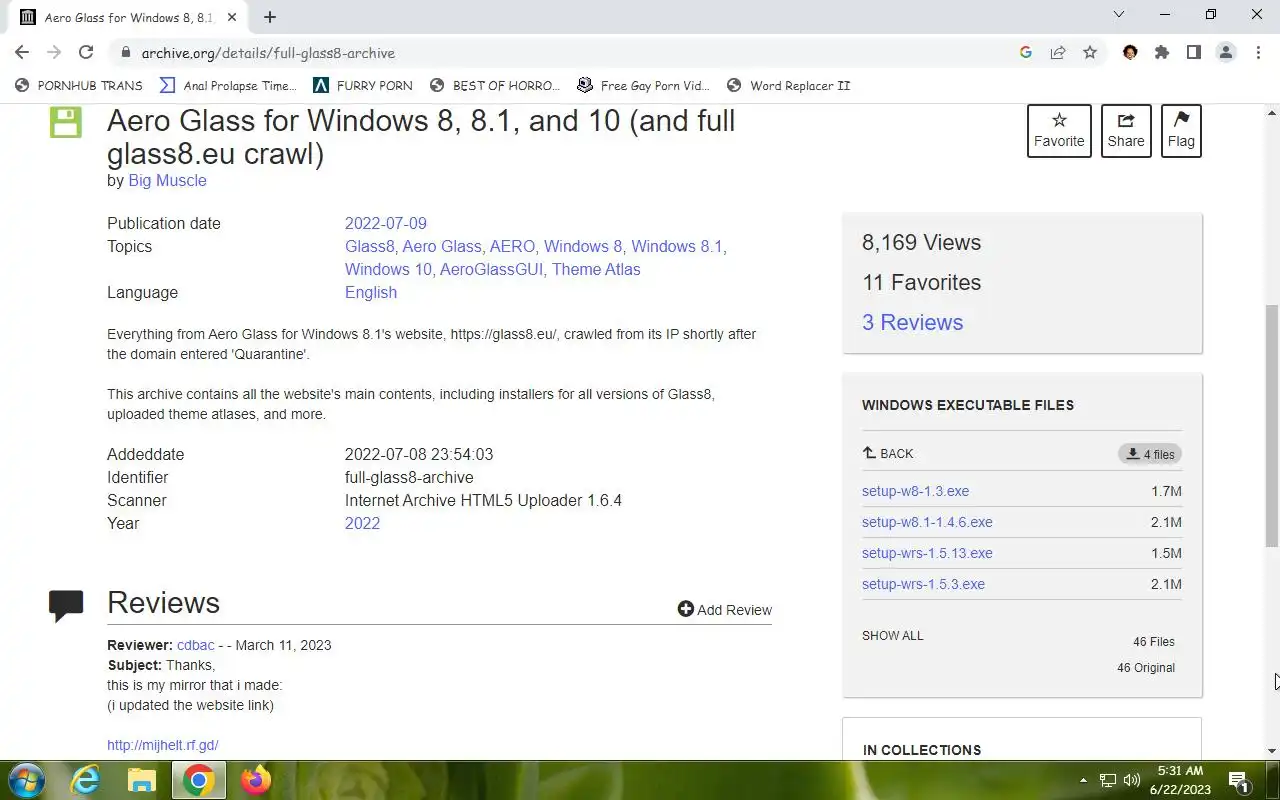Click the Google icon in the address bar
Viewport: 1280px width, 800px height.
click(1026, 53)
